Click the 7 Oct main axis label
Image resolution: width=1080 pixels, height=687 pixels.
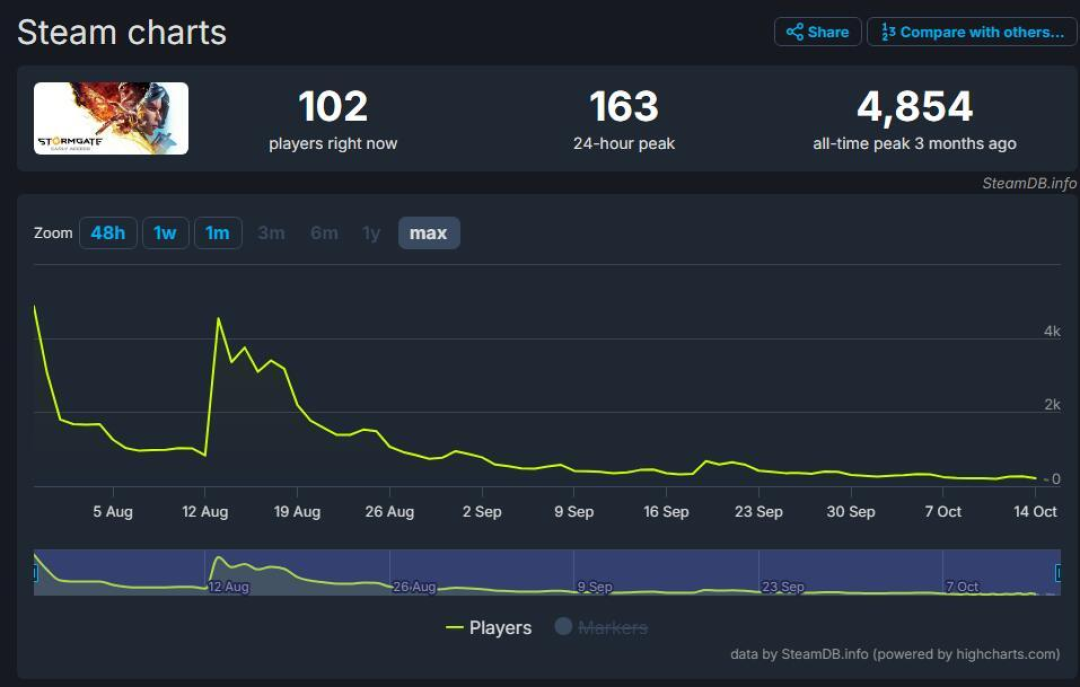click(943, 511)
